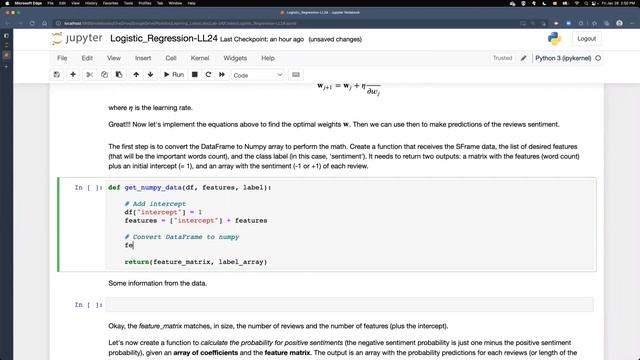Open the Jupyter File menu
Screen dimensions: 640x360
tap(62, 58)
